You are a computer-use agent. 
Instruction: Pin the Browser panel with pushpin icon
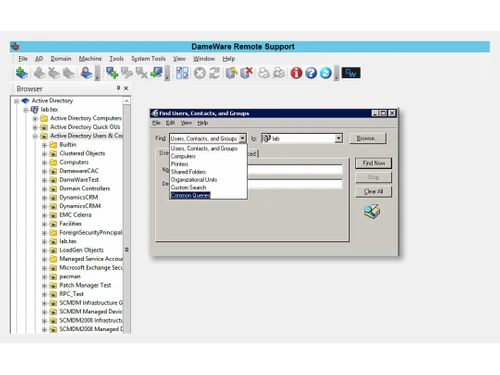(118, 88)
